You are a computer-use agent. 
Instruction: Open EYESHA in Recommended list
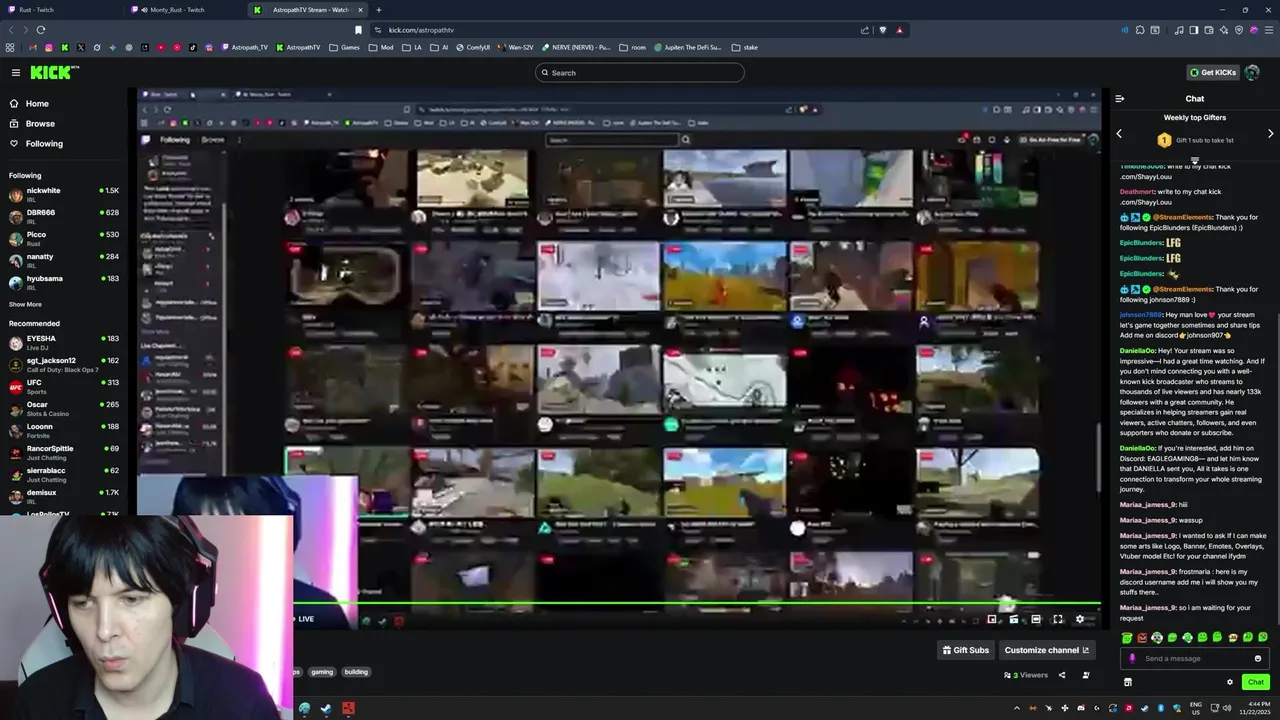tap(64, 342)
